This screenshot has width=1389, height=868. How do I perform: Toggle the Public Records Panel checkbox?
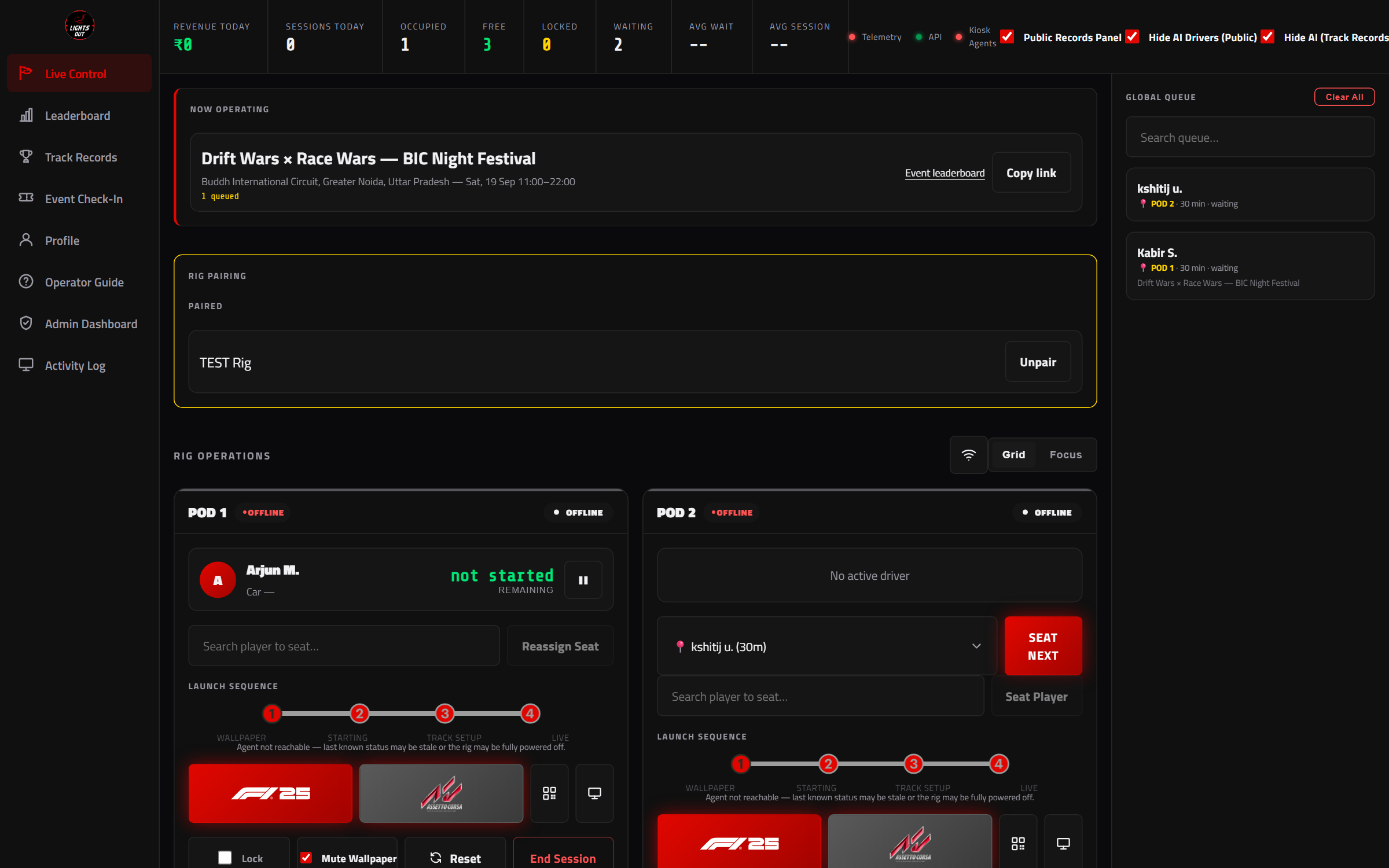coord(1007,37)
